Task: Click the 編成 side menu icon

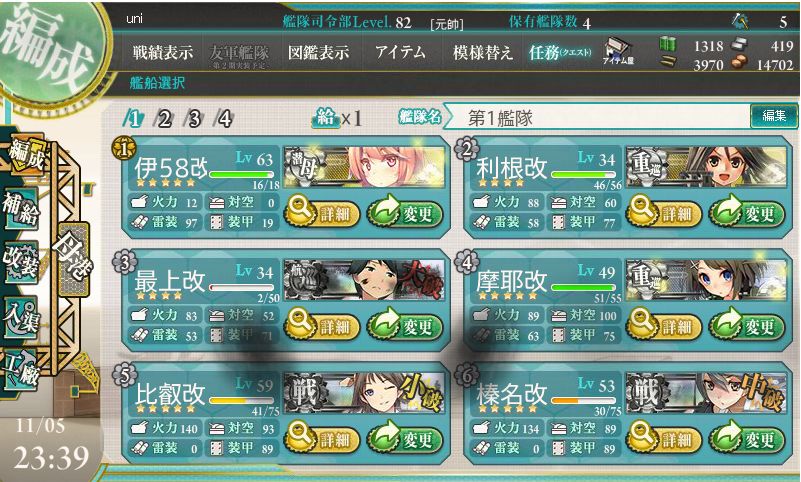Action: (x=25, y=154)
